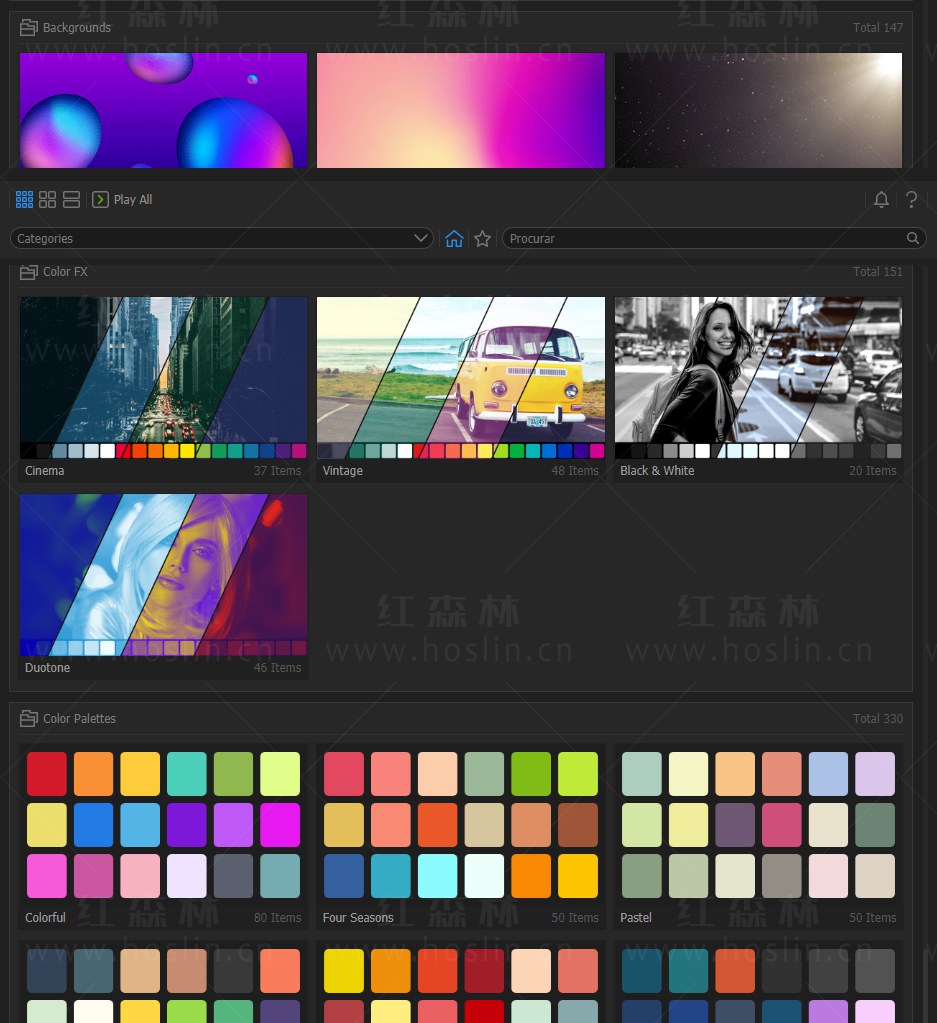Pick the teal swatch in Colorful palette
The image size is (937, 1023).
pyautogui.click(x=187, y=774)
